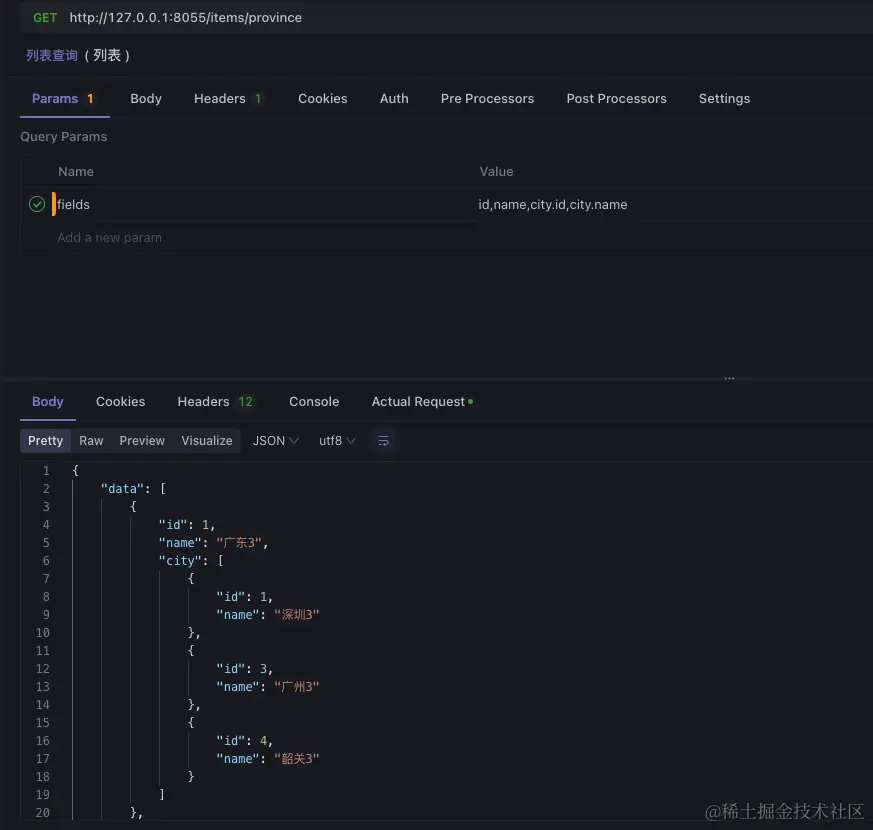Open the utf8 encoding dropdown

(x=337, y=441)
